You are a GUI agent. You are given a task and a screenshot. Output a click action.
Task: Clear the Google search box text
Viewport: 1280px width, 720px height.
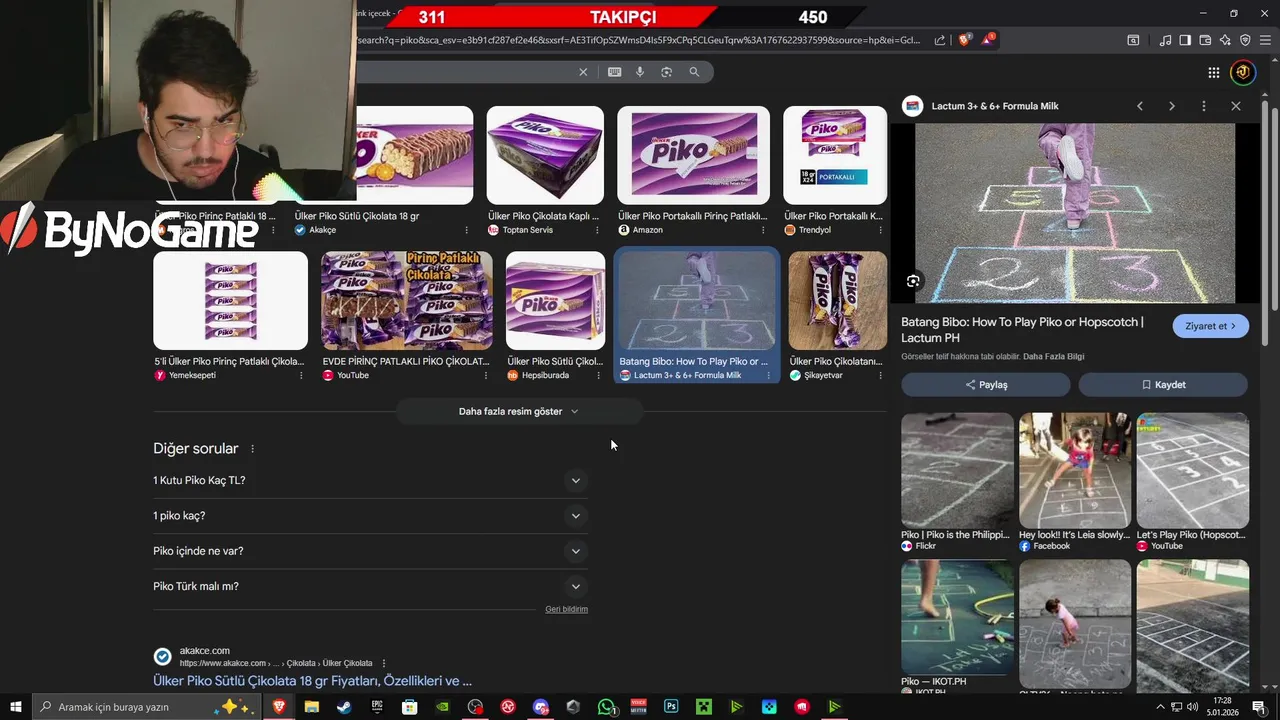[583, 72]
